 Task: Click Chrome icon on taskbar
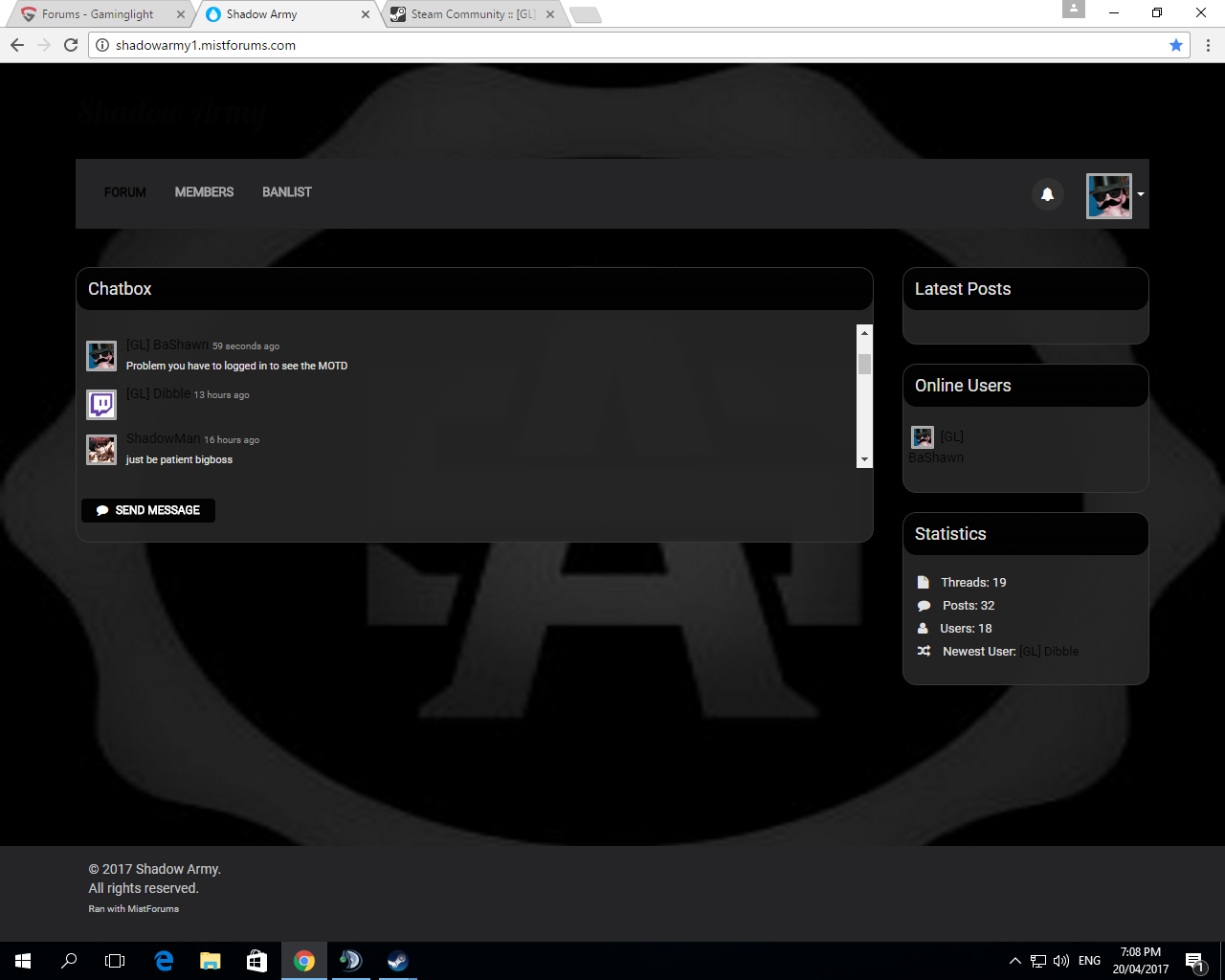pos(304,961)
